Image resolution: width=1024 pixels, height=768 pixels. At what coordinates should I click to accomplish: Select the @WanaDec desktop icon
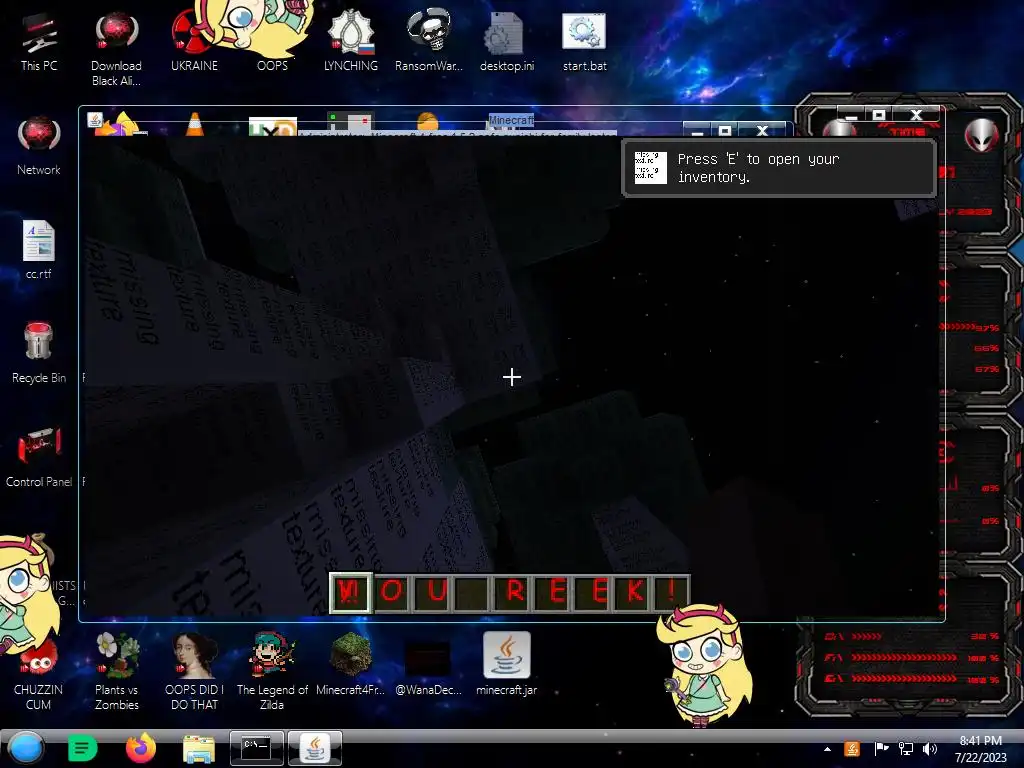[x=428, y=667]
